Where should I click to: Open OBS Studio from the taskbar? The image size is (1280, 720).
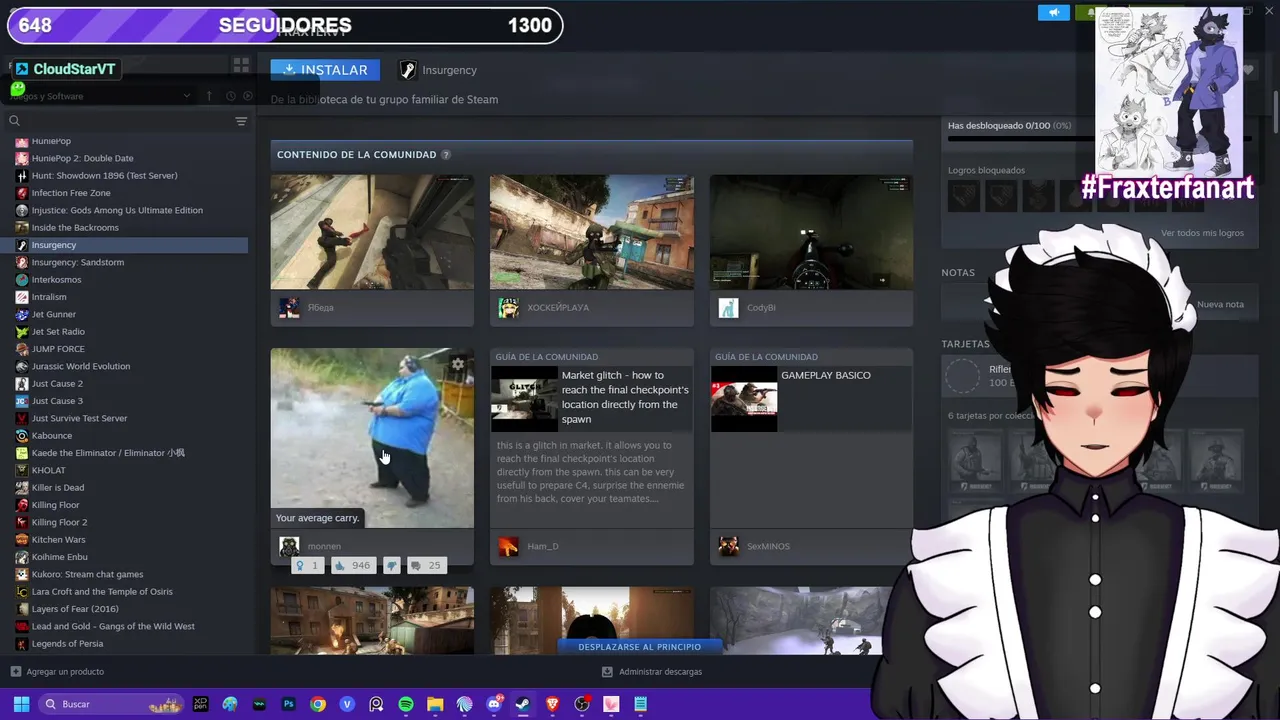tap(581, 704)
